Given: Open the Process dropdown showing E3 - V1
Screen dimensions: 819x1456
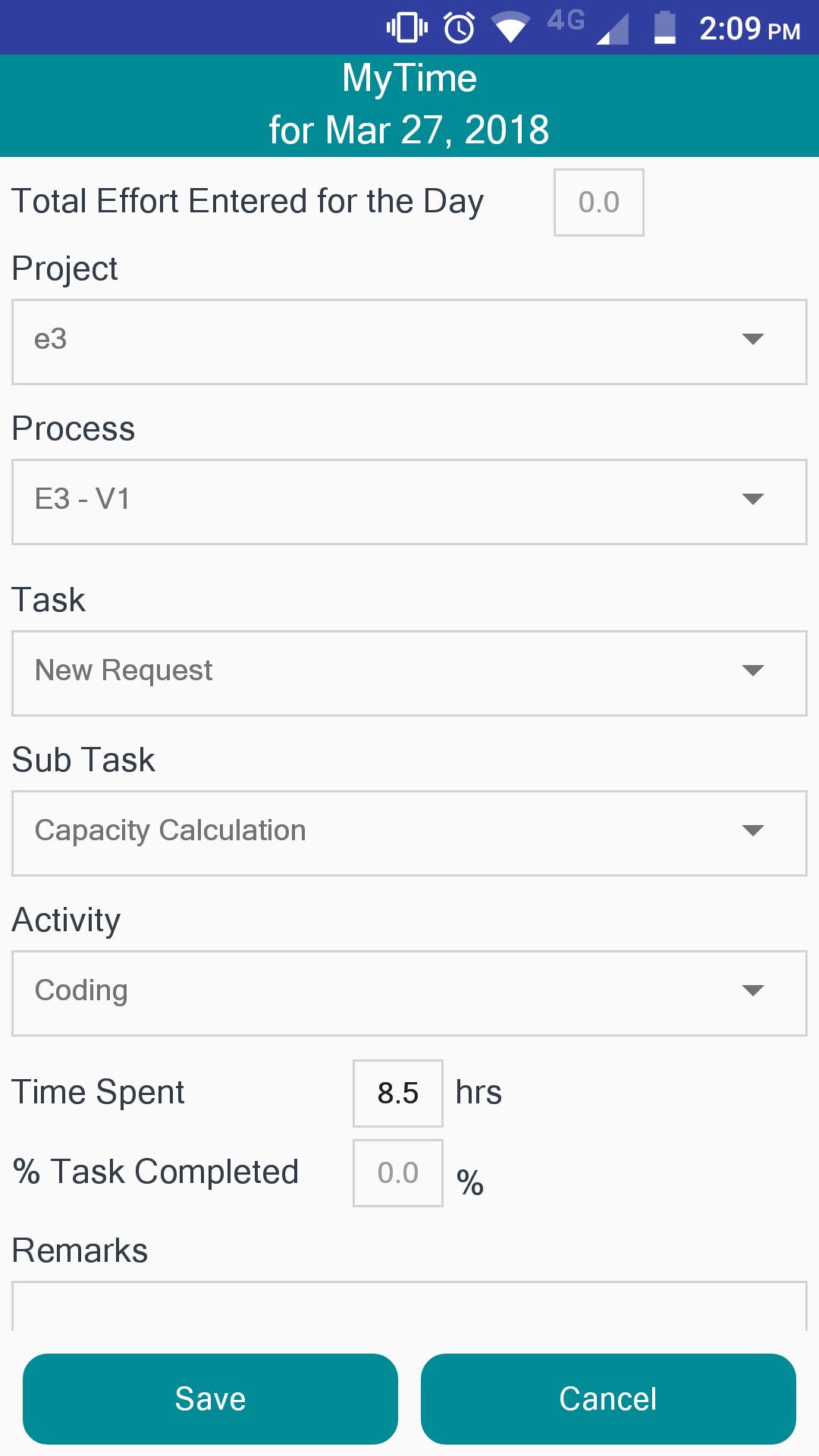Looking at the screenshot, I should [409, 502].
